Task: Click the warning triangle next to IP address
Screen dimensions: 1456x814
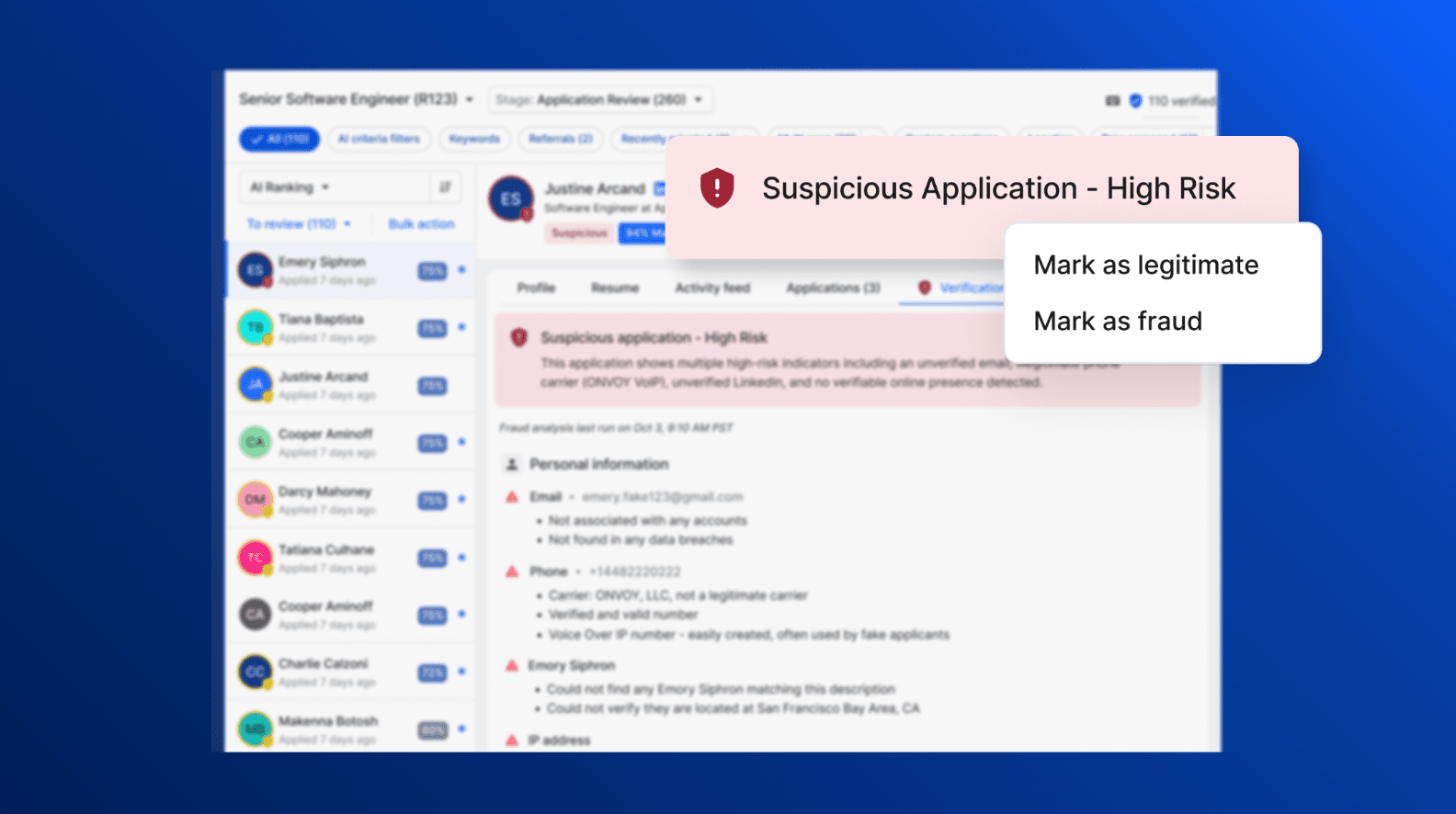Action: tap(512, 740)
